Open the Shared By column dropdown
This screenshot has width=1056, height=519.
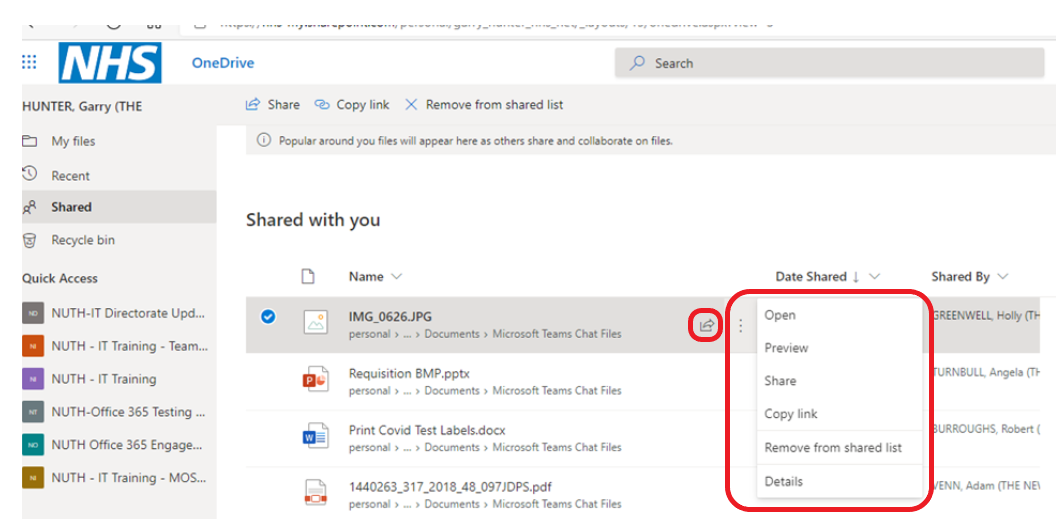(1002, 277)
